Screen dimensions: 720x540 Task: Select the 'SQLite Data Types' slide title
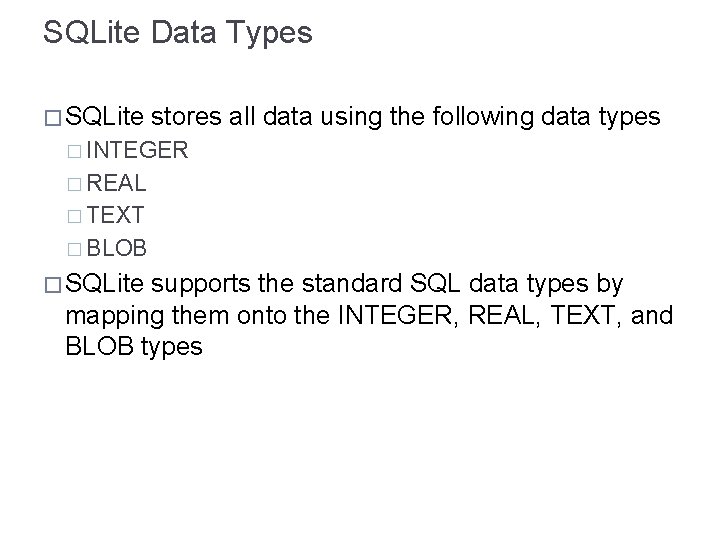(178, 33)
